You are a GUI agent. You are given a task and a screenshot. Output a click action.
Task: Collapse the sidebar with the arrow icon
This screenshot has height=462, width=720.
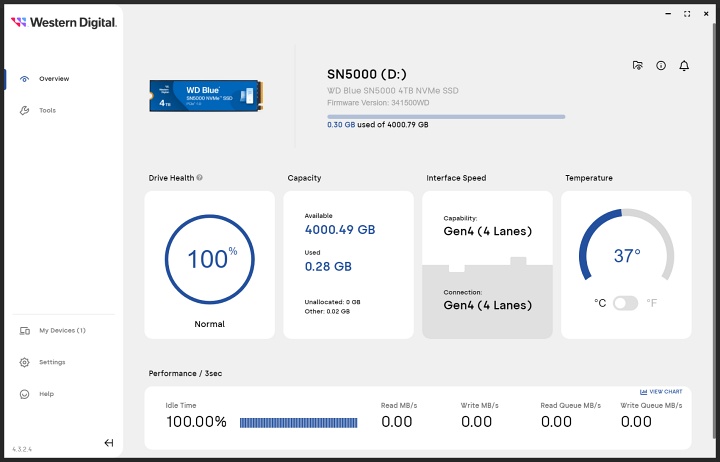(109, 443)
